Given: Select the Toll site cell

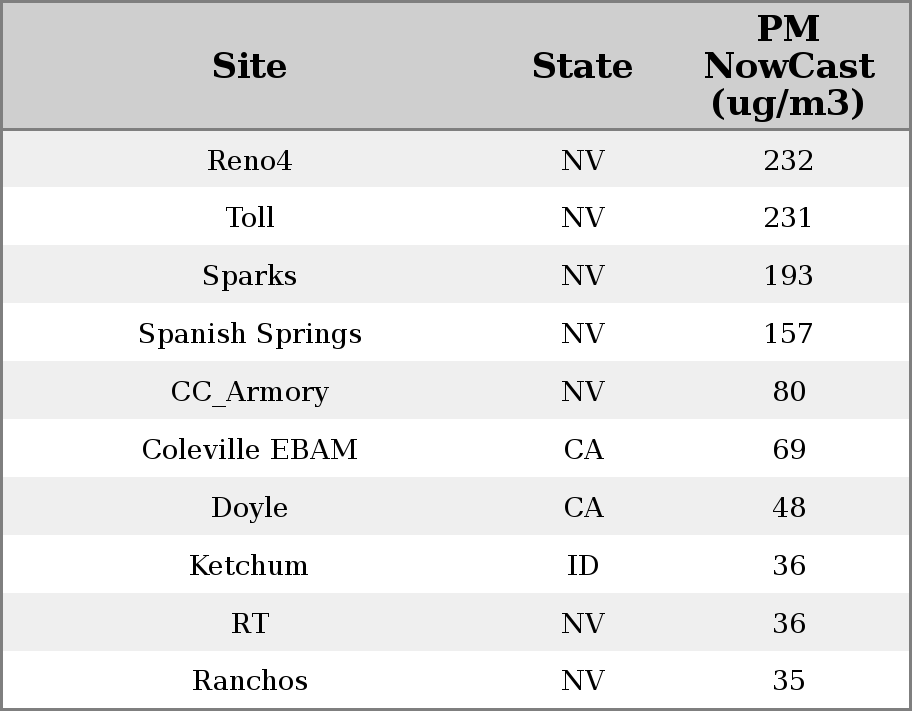Looking at the screenshot, I should (249, 218).
